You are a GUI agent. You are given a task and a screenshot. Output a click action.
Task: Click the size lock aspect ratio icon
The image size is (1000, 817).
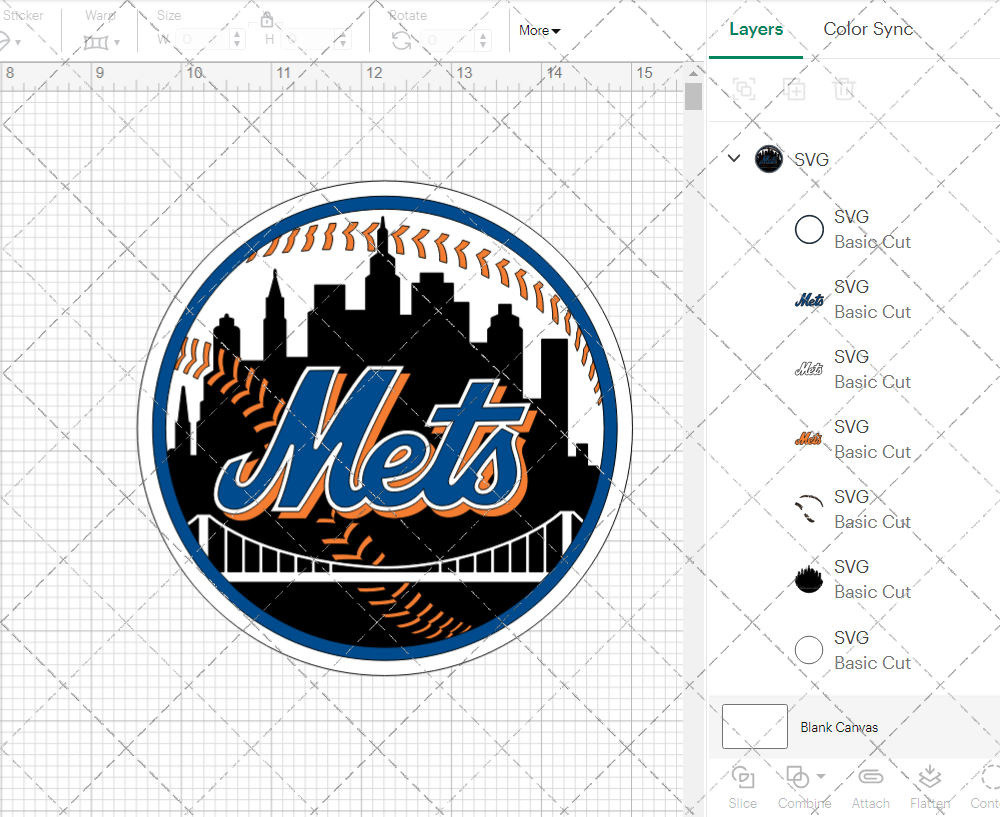267,20
